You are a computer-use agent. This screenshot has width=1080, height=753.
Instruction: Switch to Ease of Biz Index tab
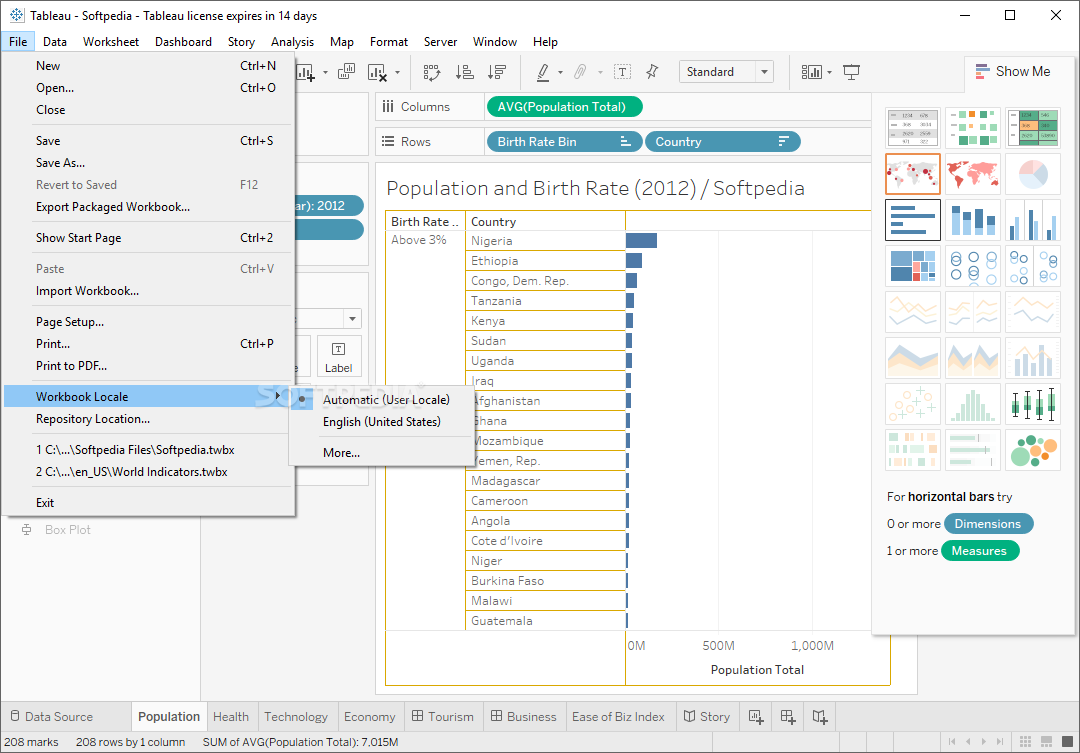[x=618, y=716]
